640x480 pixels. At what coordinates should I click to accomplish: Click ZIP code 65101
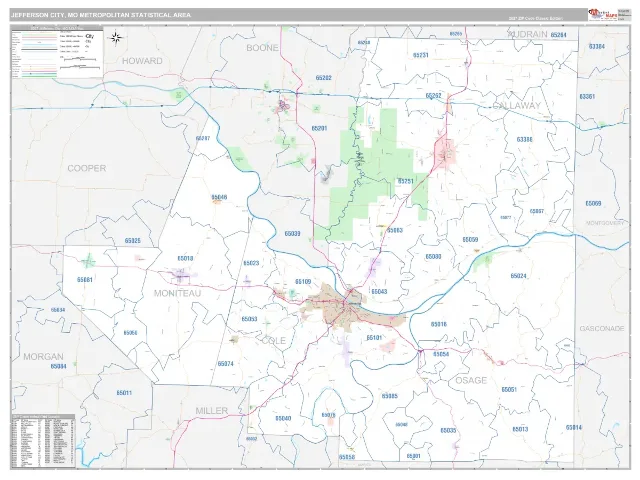(374, 338)
